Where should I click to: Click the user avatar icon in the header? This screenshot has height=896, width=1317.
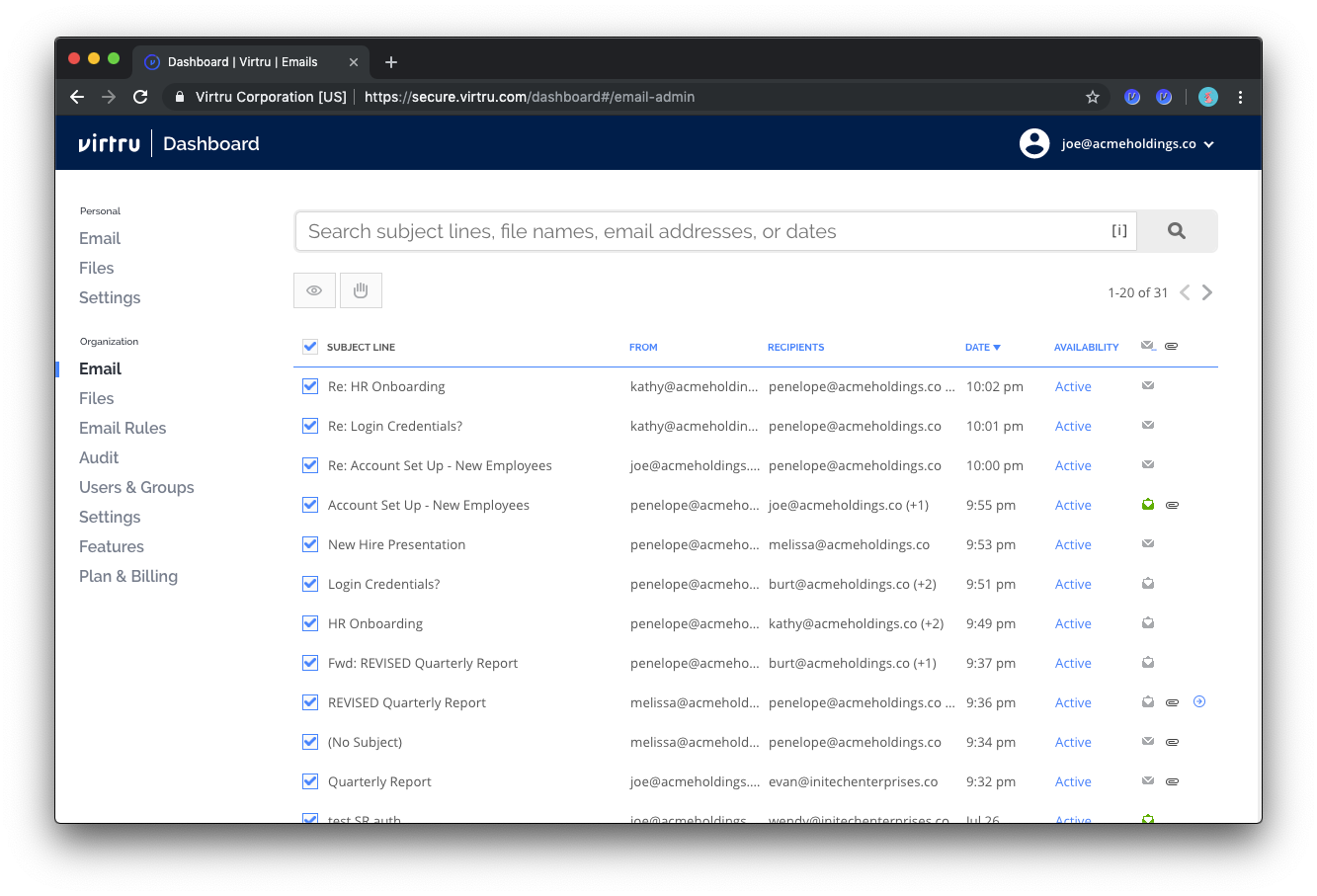click(1033, 143)
